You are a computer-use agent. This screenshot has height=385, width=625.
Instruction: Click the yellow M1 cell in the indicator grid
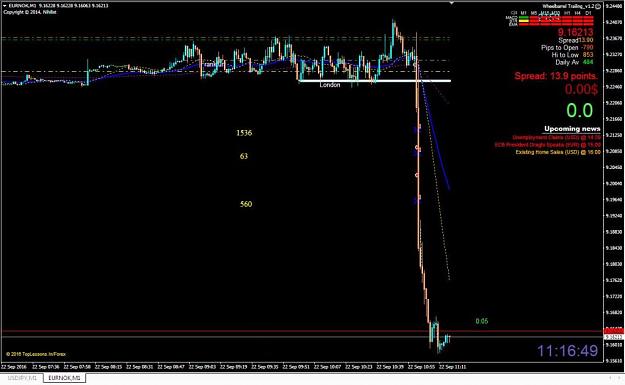524,21
